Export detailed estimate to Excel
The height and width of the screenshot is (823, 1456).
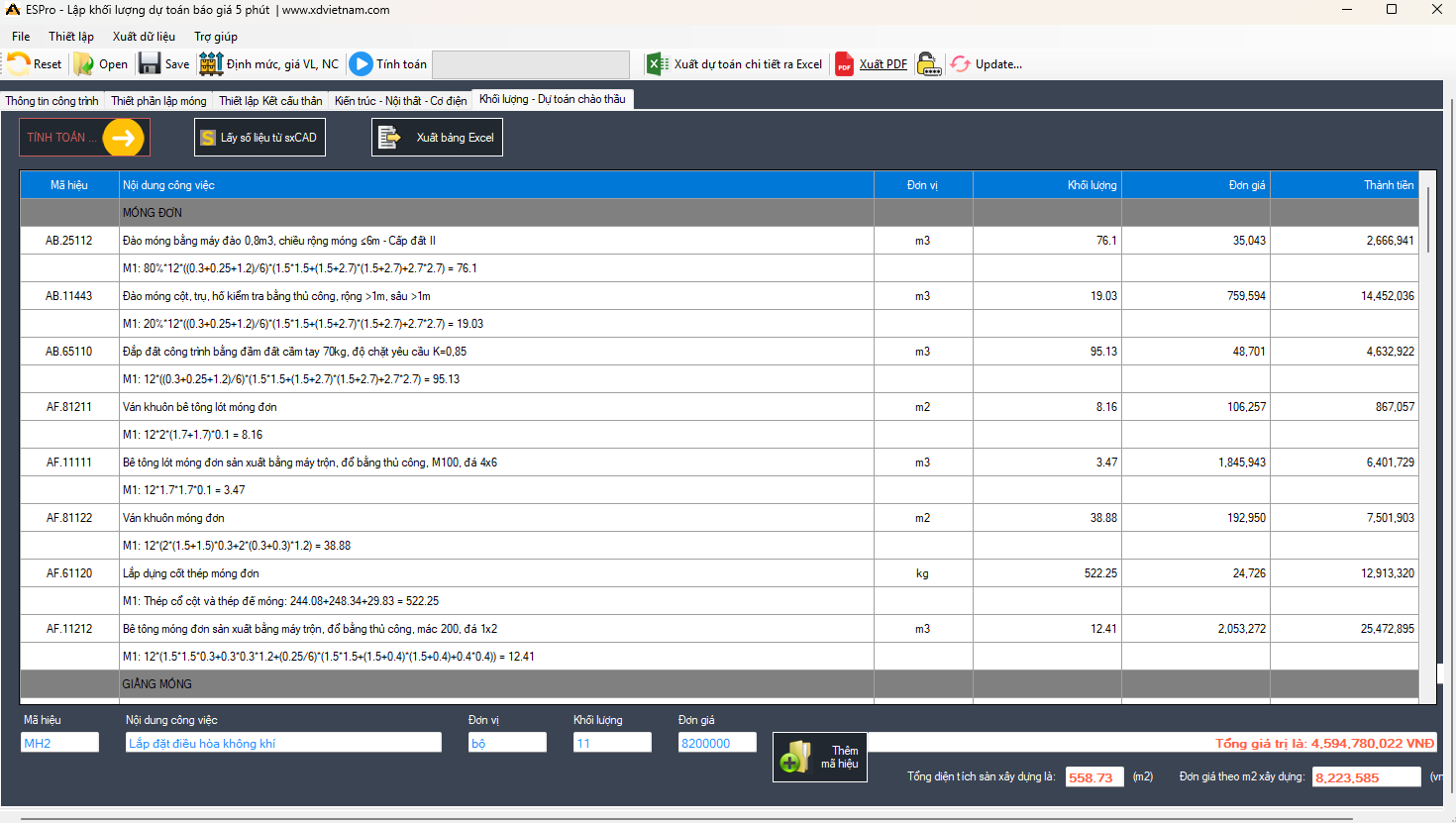coord(657,64)
